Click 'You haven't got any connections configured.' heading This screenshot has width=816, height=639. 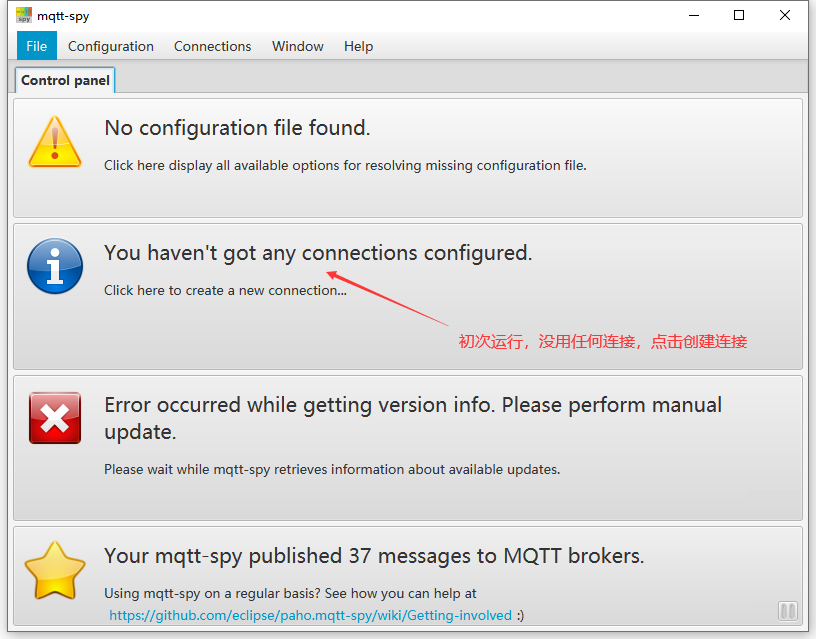[318, 253]
